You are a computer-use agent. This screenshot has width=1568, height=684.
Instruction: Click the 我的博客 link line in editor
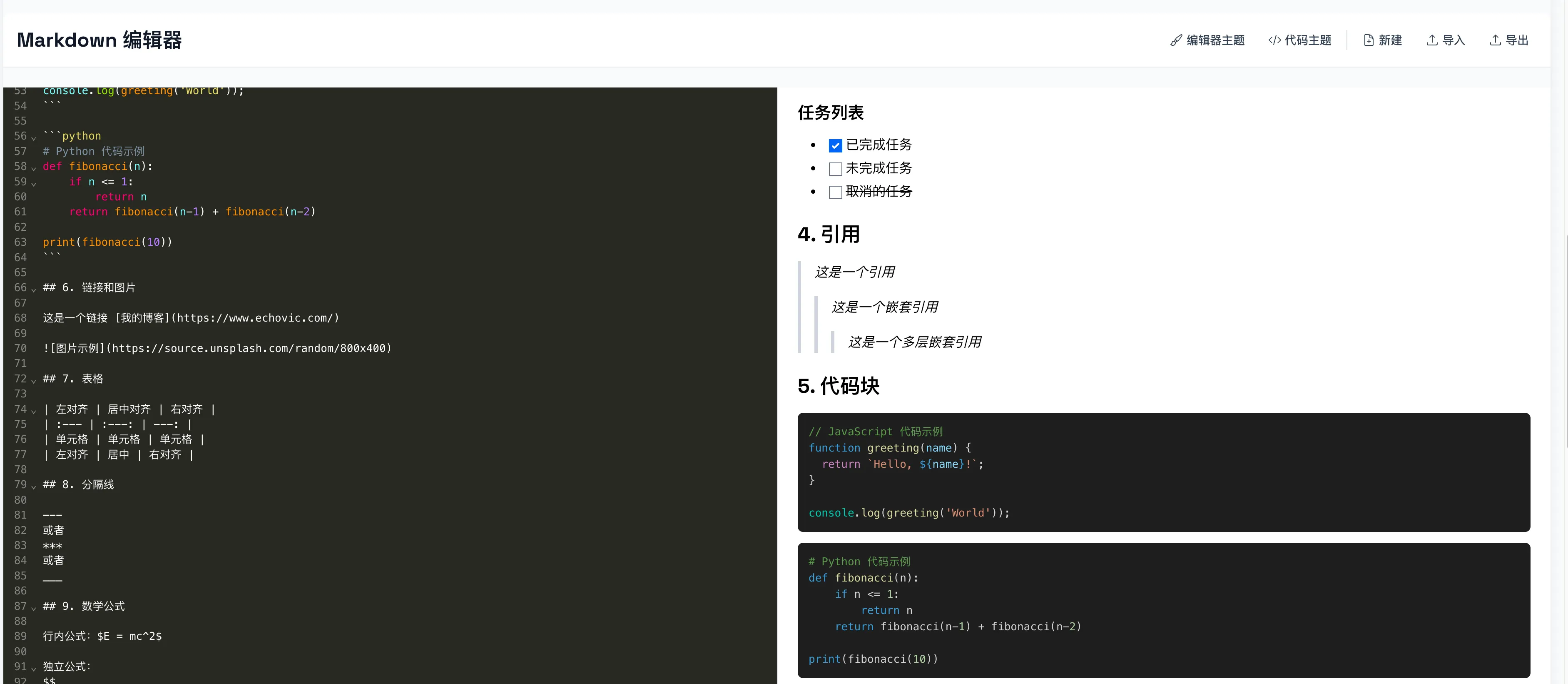(x=191, y=318)
